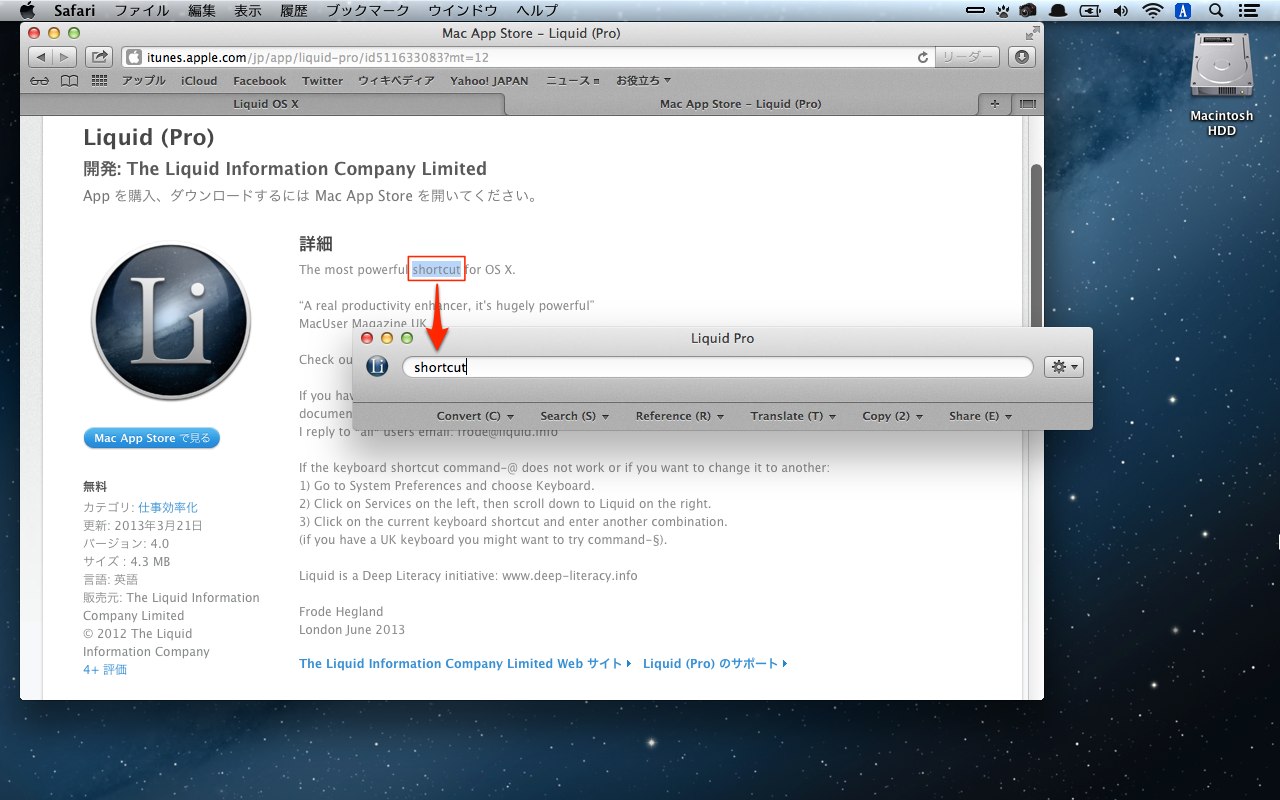Open the 表示 menu

coord(248,11)
